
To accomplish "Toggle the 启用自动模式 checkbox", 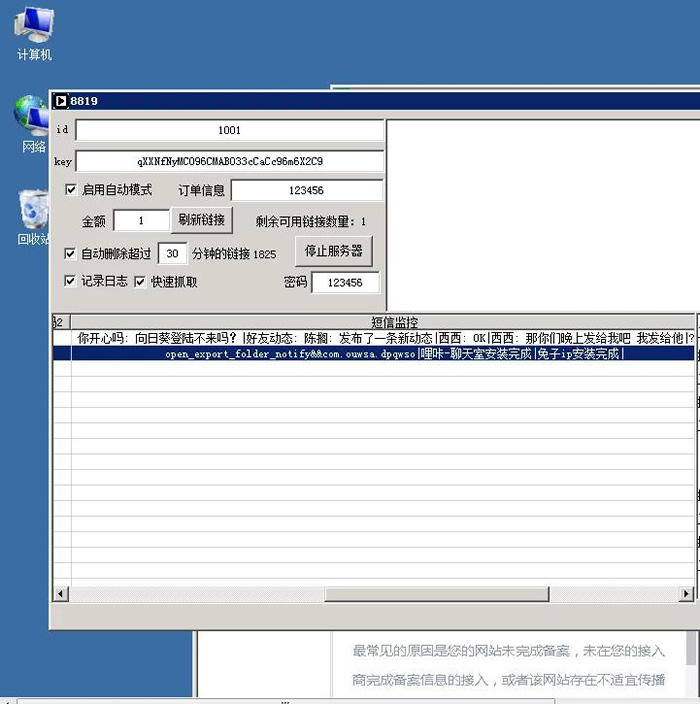I will [x=71, y=190].
